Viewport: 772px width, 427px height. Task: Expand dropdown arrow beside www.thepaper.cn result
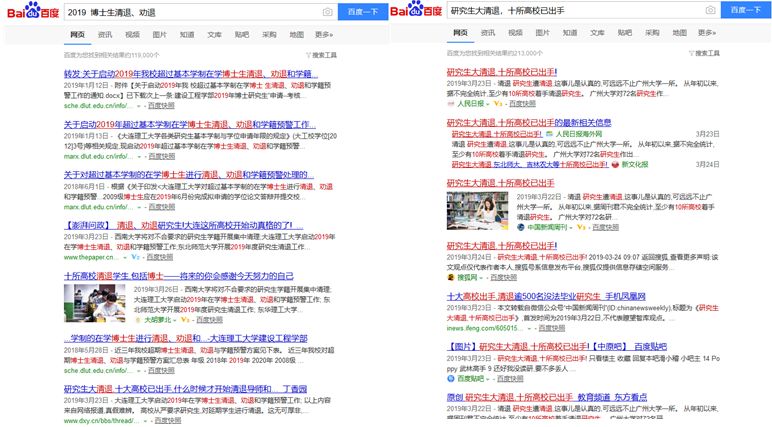click(x=125, y=258)
